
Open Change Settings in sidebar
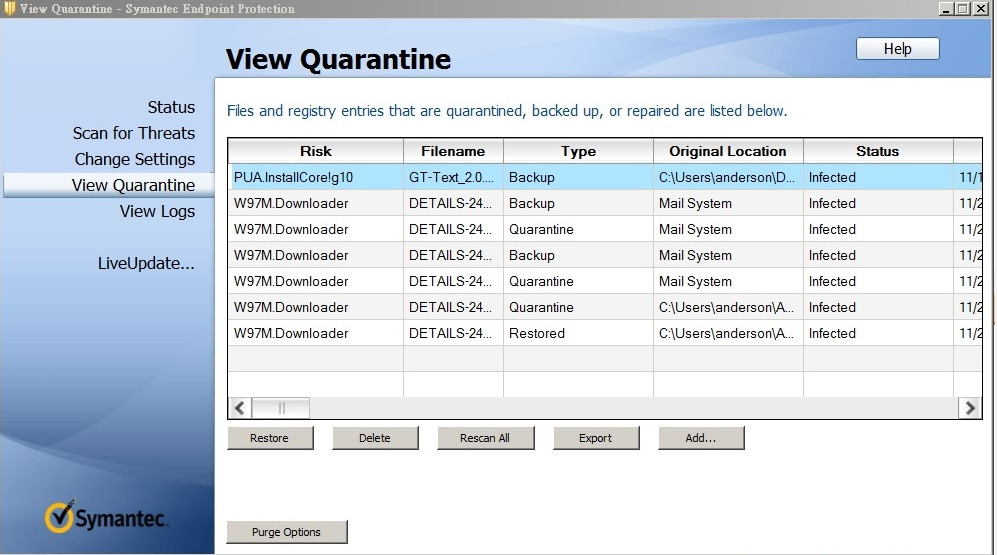click(135, 159)
